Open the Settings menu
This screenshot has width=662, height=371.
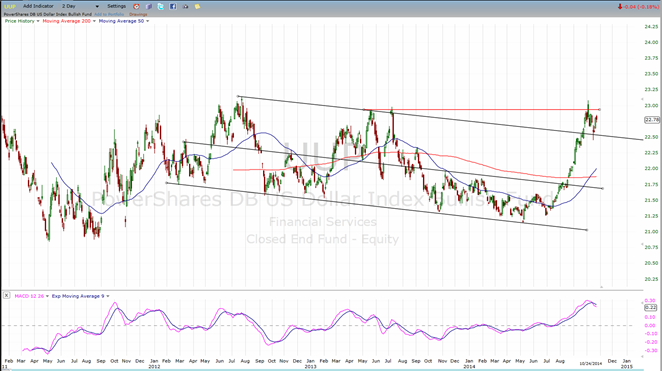(117, 6)
